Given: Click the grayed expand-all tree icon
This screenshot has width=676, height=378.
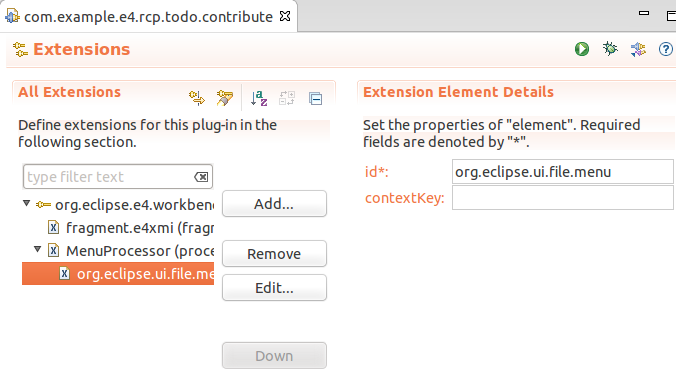Looking at the screenshot, I should tap(287, 98).
